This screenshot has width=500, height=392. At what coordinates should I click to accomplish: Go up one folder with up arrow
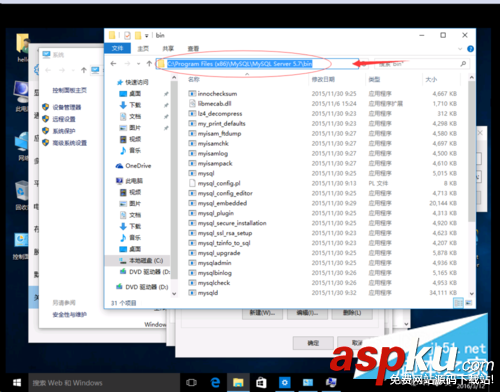pos(149,63)
